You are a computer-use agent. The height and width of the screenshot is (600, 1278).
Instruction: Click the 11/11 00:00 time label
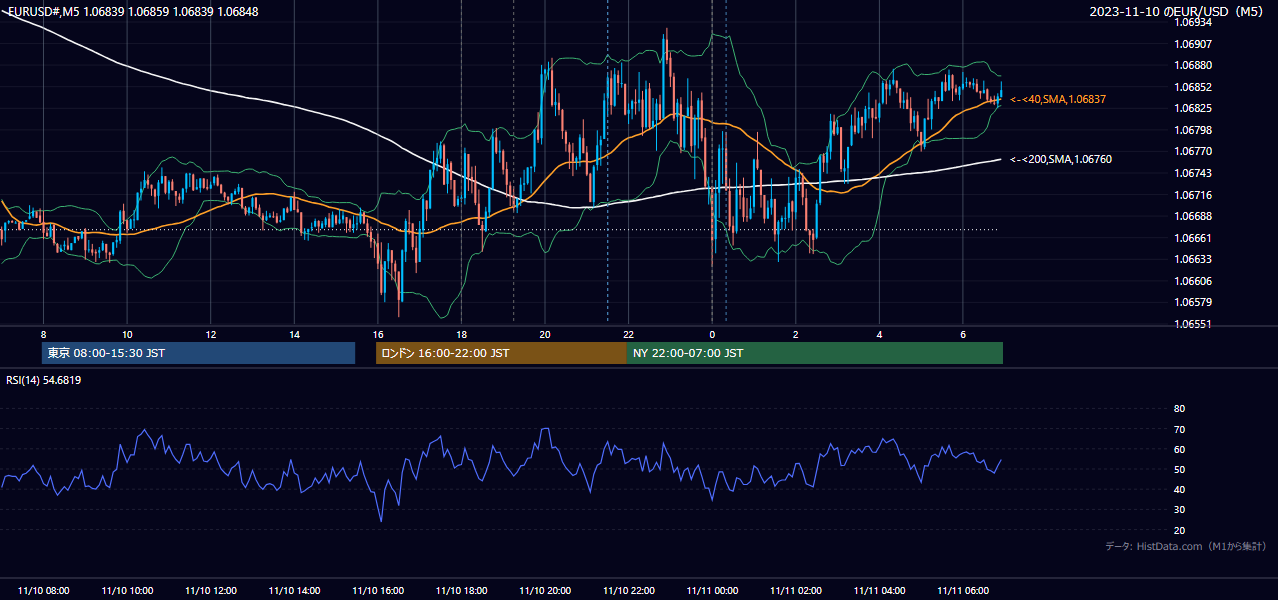pyautogui.click(x=712, y=591)
